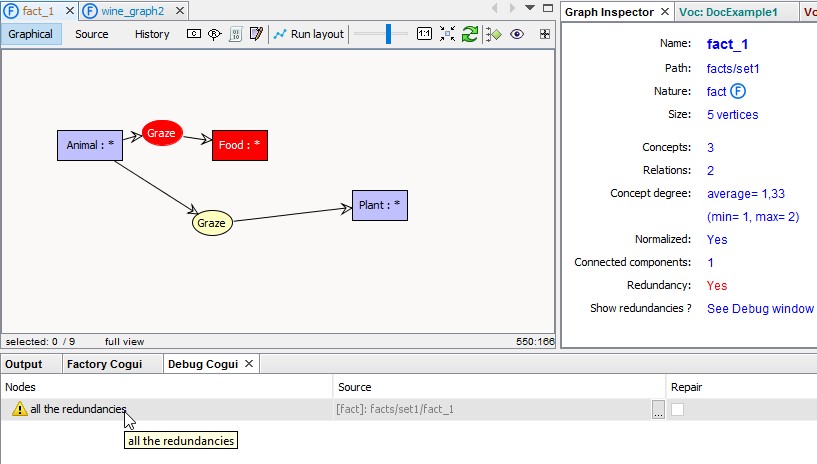This screenshot has width=817, height=464.
Task: Switch to the fact_1 editor tab
Action: click(x=38, y=11)
